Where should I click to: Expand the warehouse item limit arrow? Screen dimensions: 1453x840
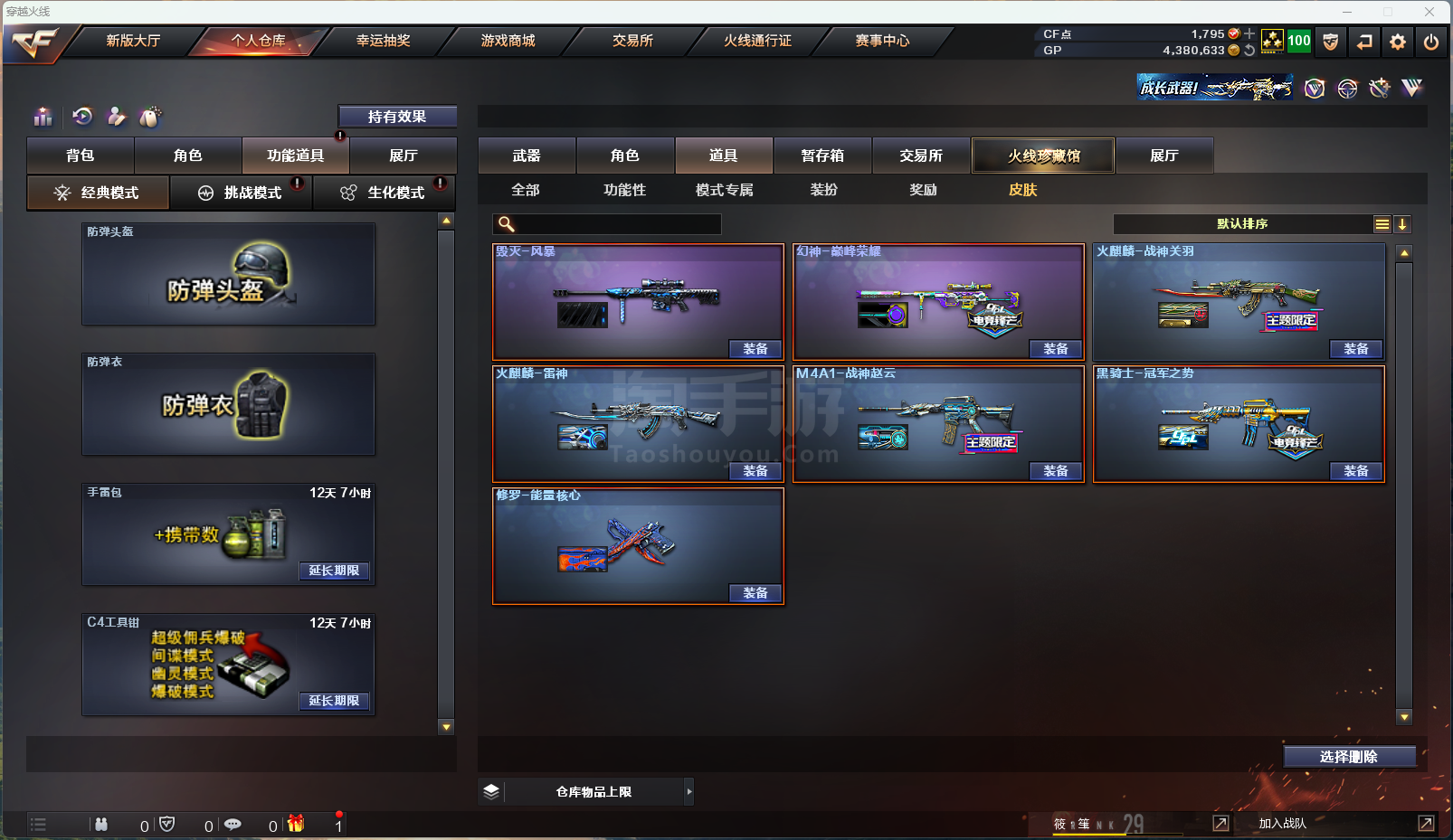coord(689,791)
